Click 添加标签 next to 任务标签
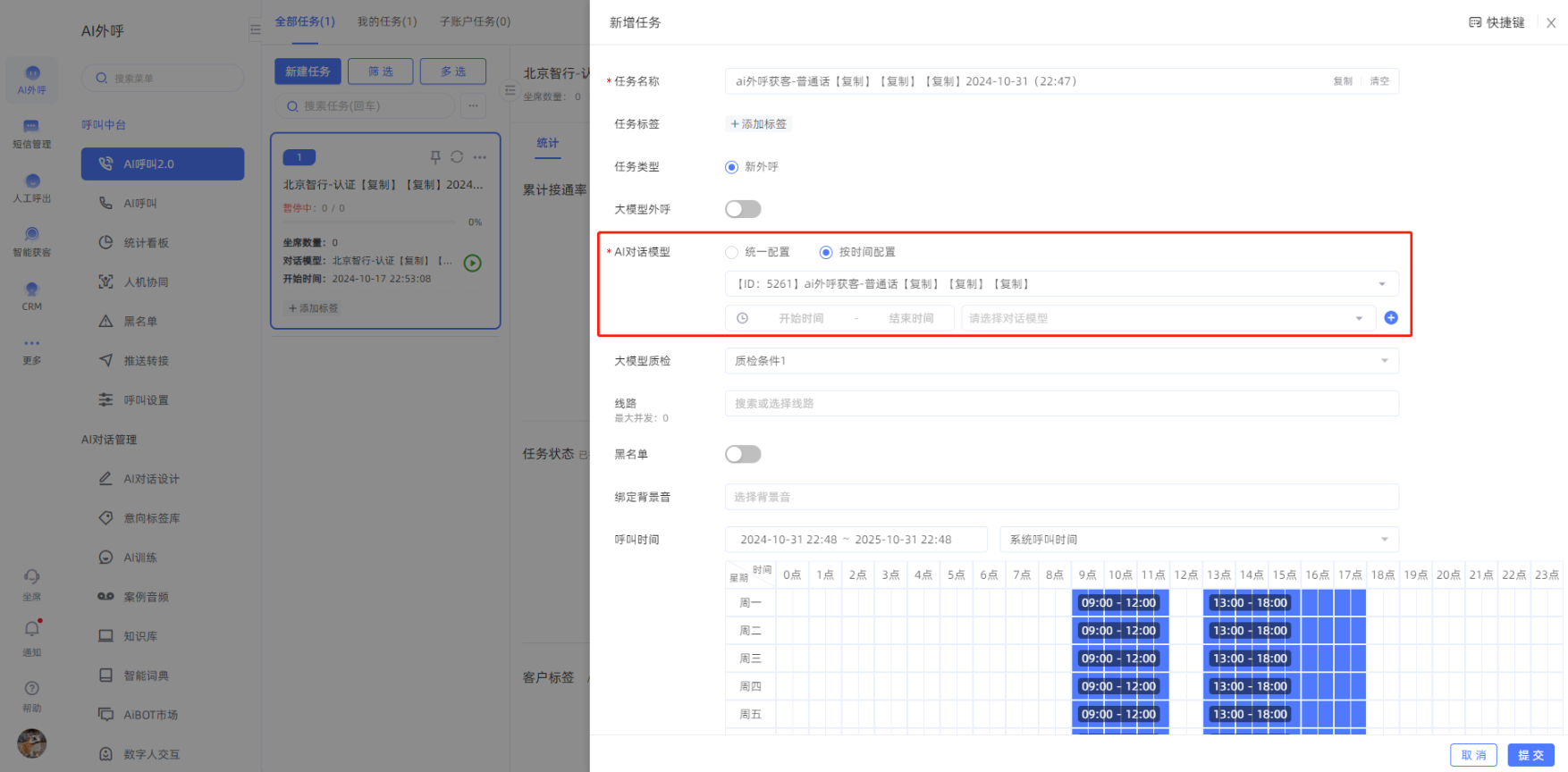Image resolution: width=1568 pixels, height=772 pixels. 758,124
